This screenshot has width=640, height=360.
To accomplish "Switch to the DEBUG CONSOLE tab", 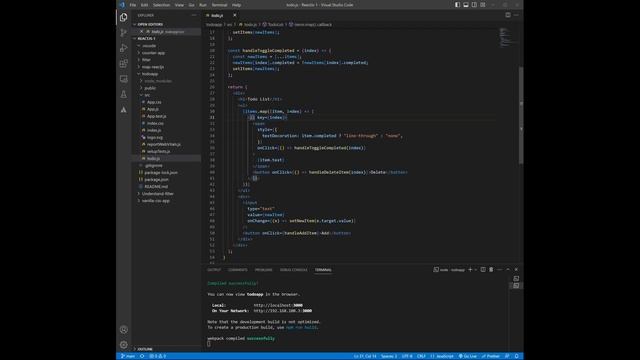I will tap(293, 270).
